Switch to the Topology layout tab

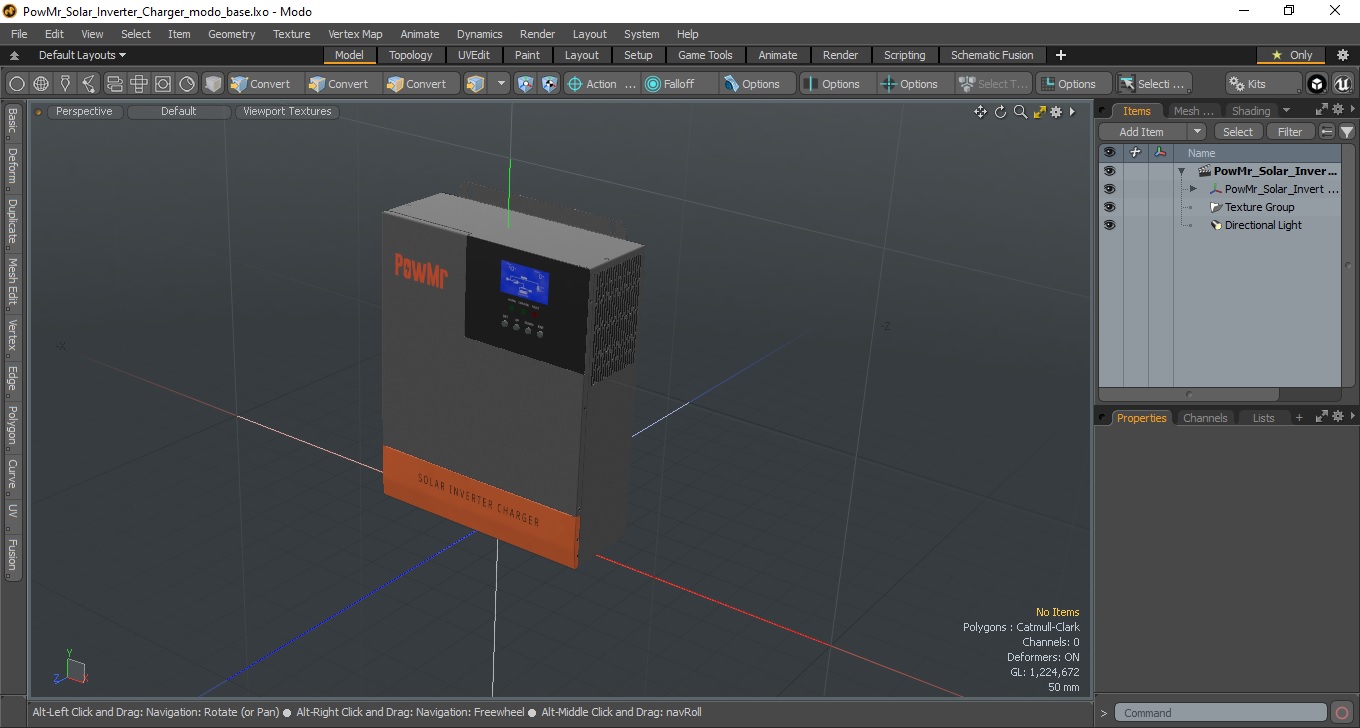pyautogui.click(x=411, y=55)
